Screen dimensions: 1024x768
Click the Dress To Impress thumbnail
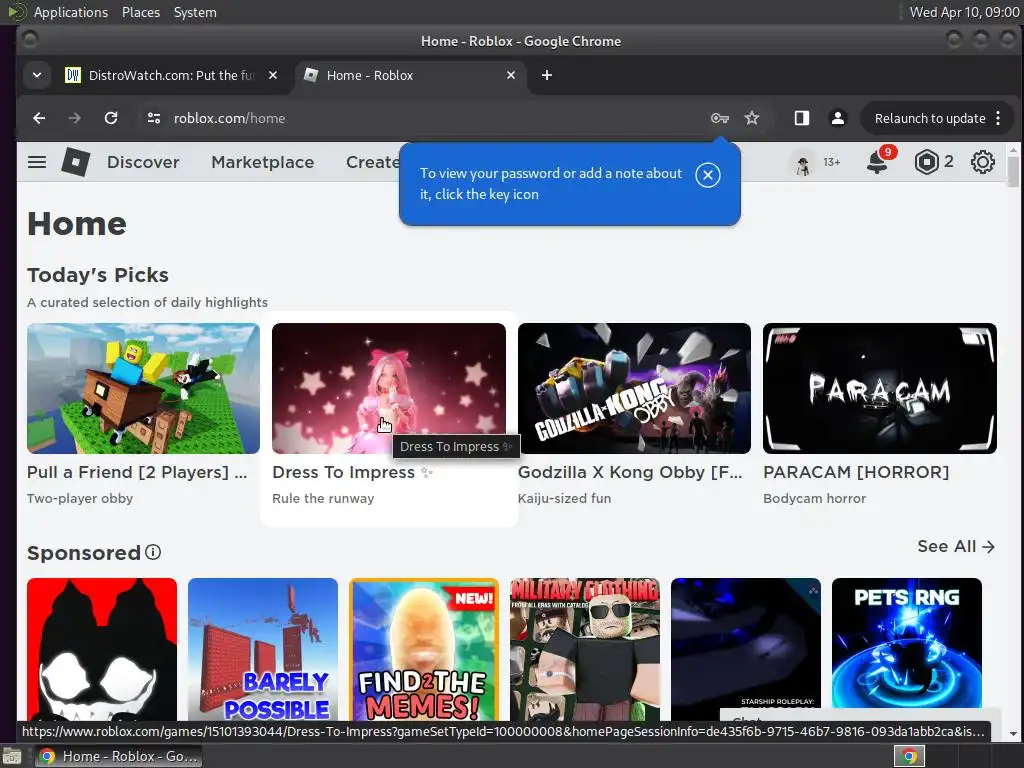[389, 388]
